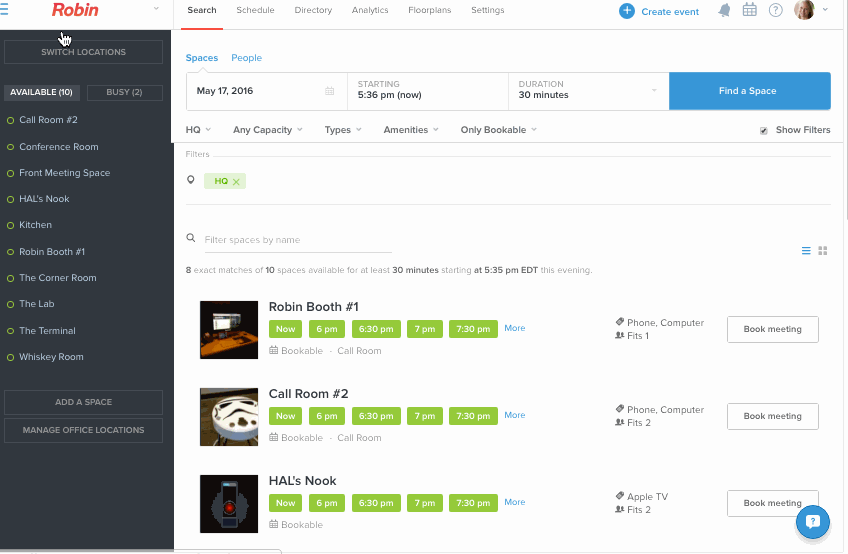Open the help question mark icon
The image size is (848, 554).
(x=776, y=10)
